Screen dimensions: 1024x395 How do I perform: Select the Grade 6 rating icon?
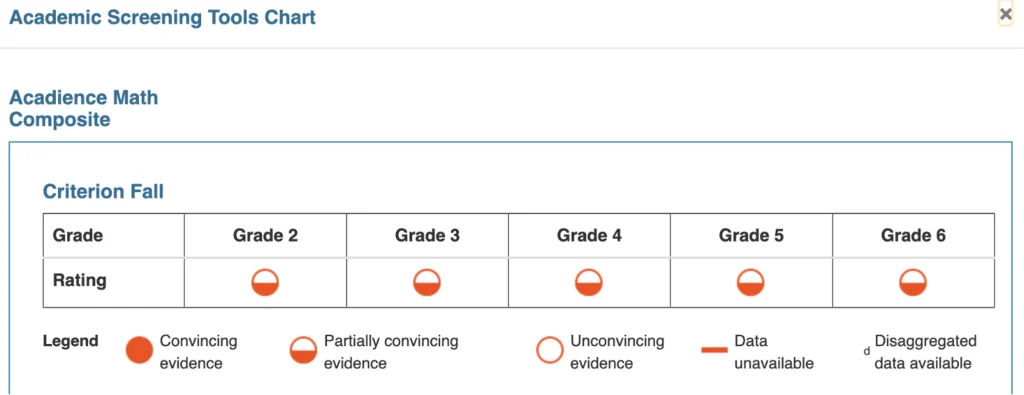pyautogui.click(x=913, y=283)
